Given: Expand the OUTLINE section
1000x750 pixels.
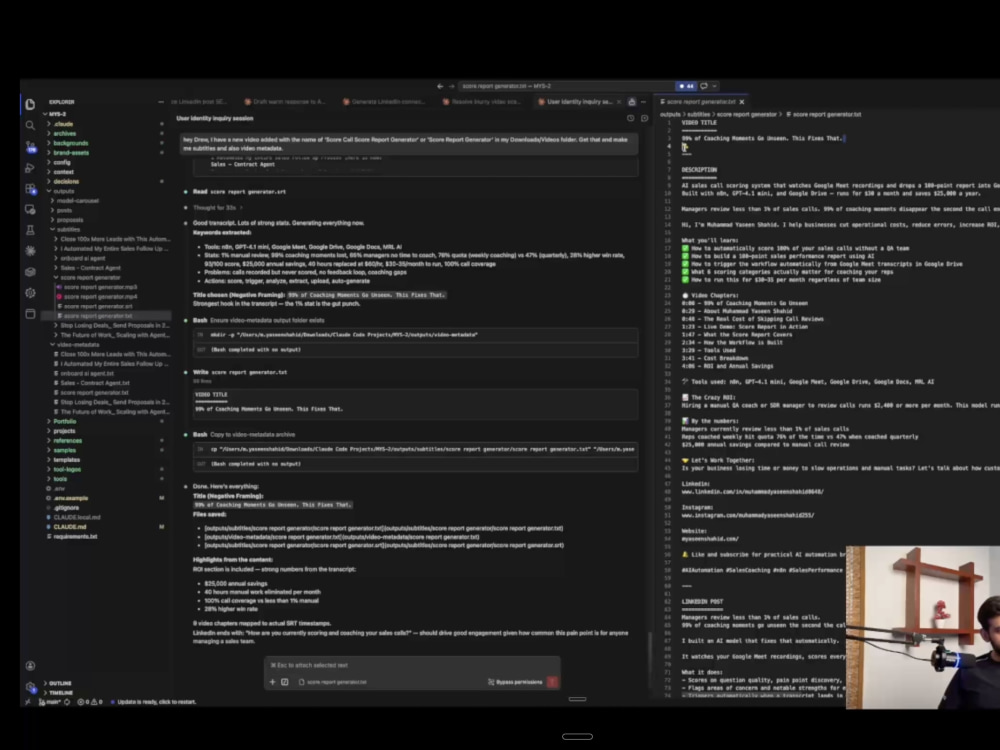Looking at the screenshot, I should pos(59,683).
